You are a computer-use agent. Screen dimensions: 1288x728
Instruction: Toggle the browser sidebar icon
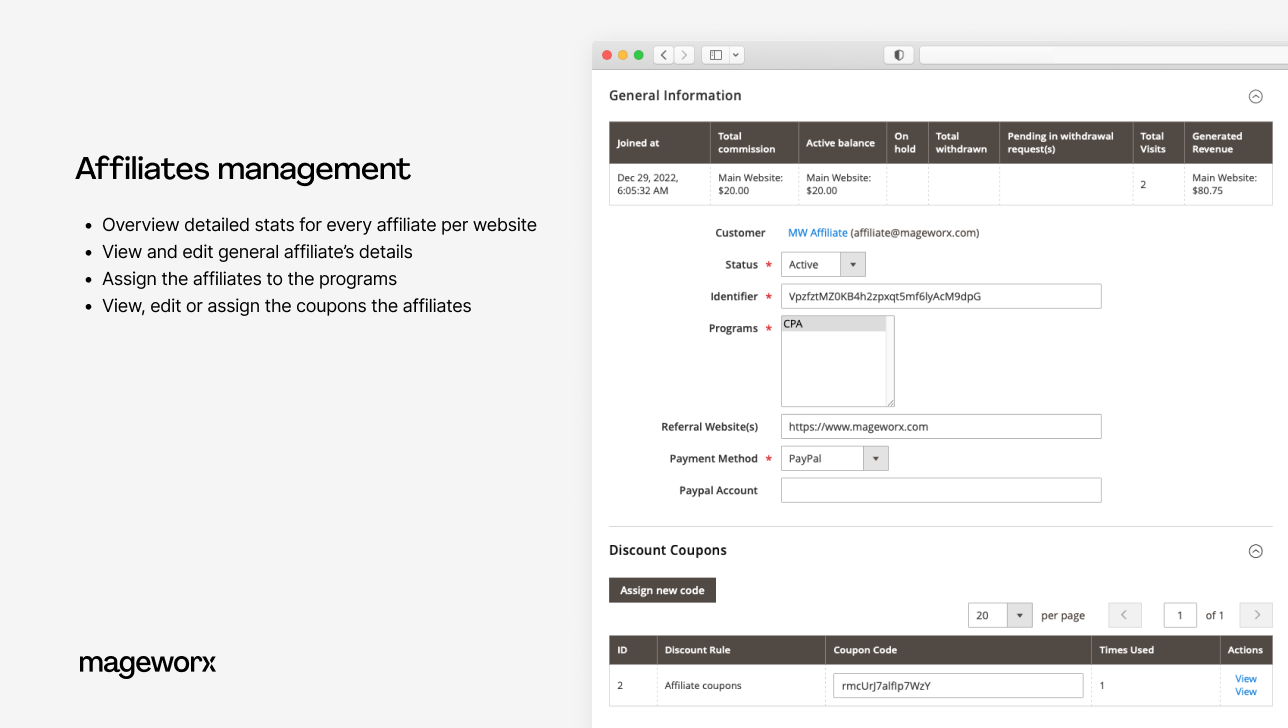(715, 55)
